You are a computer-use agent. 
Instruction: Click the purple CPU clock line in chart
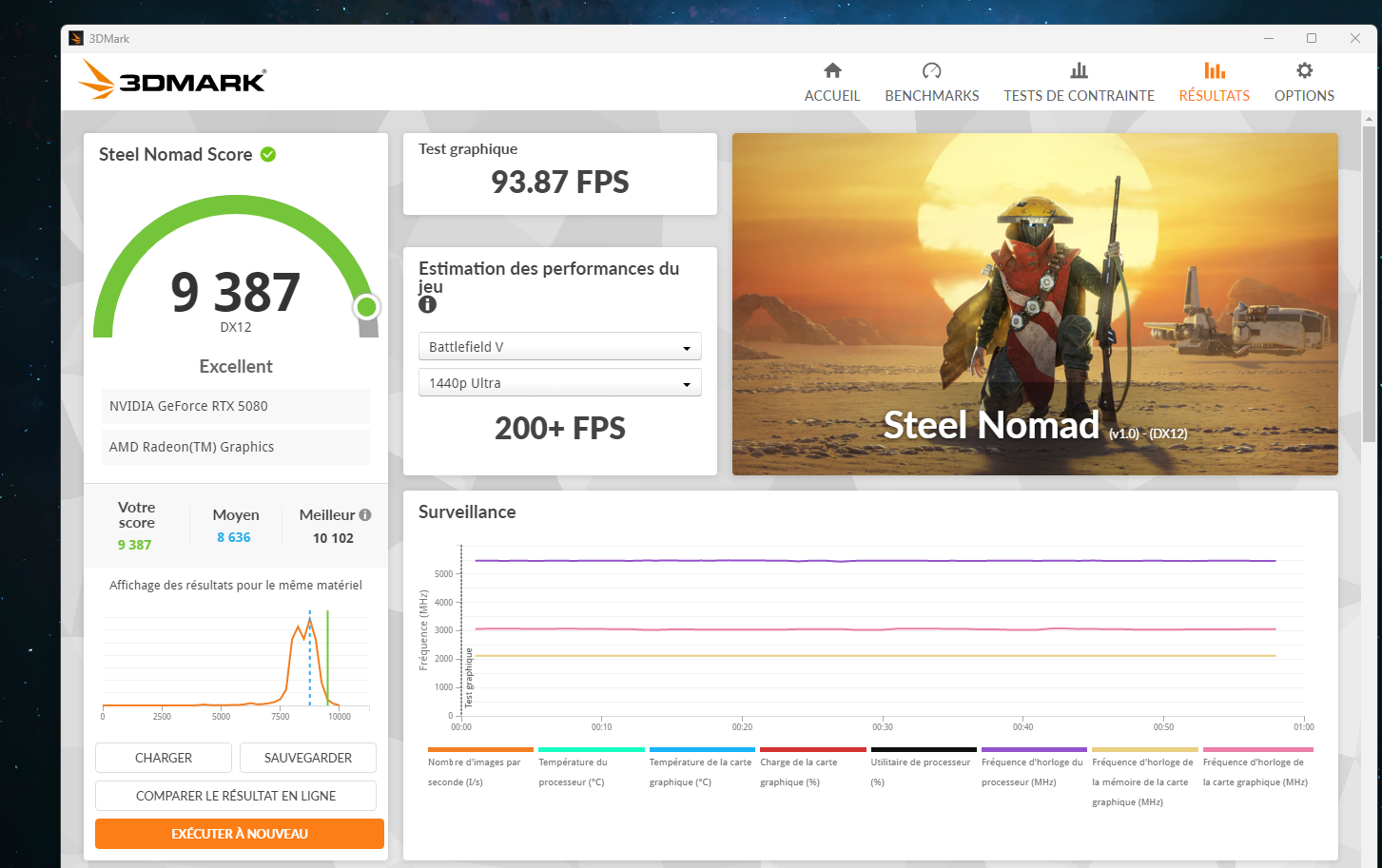point(875,561)
